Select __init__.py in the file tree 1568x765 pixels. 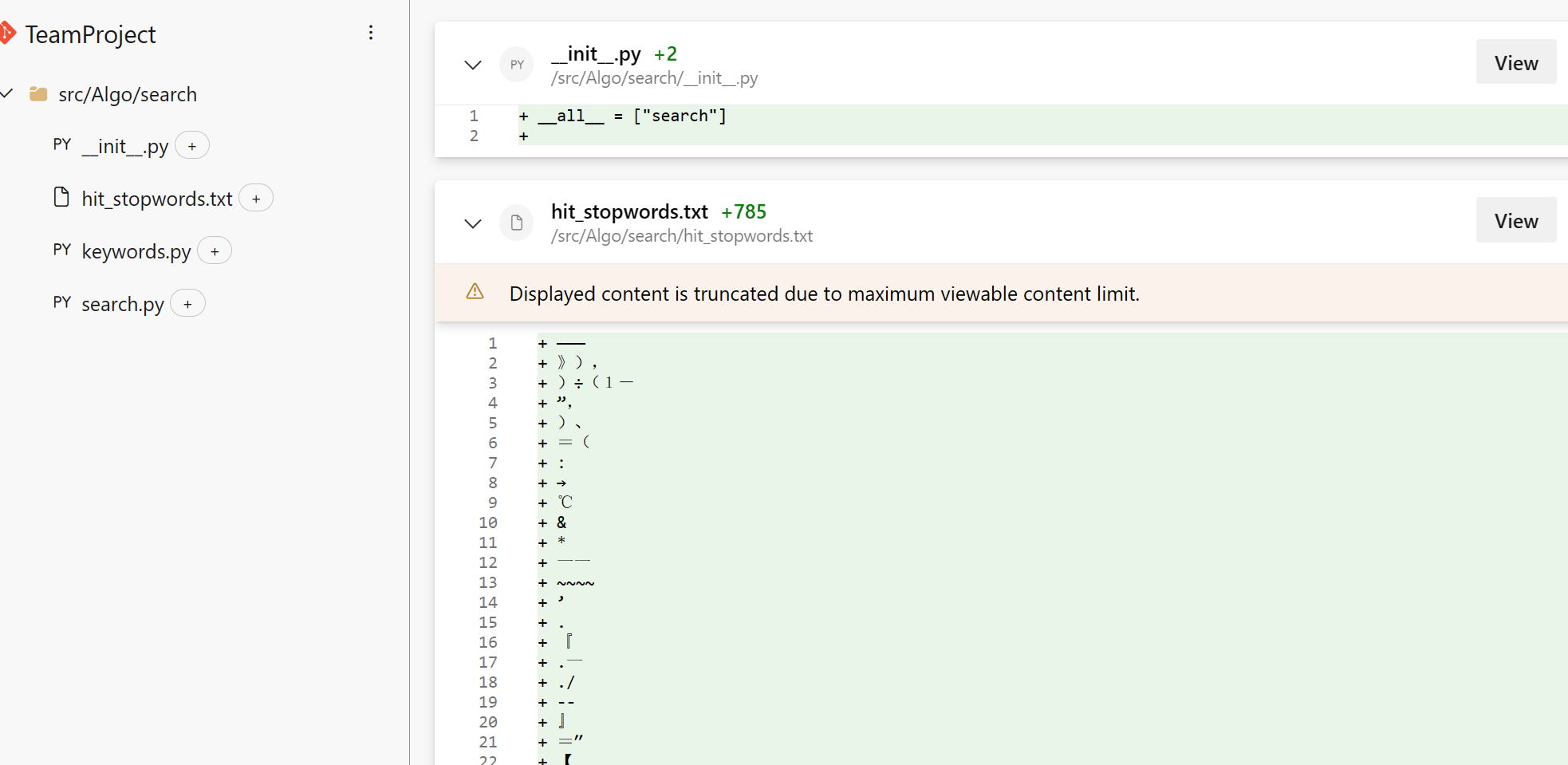(125, 146)
